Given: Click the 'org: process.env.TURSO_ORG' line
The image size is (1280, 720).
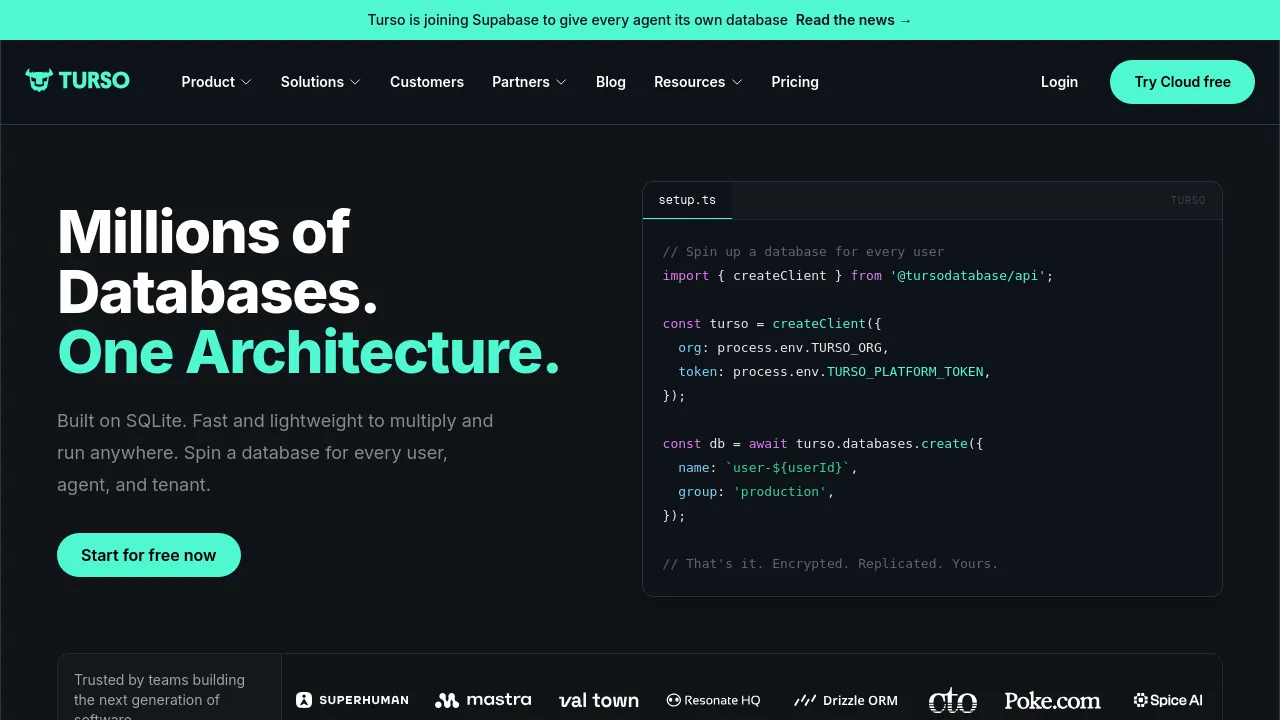Looking at the screenshot, I should click(x=783, y=348).
